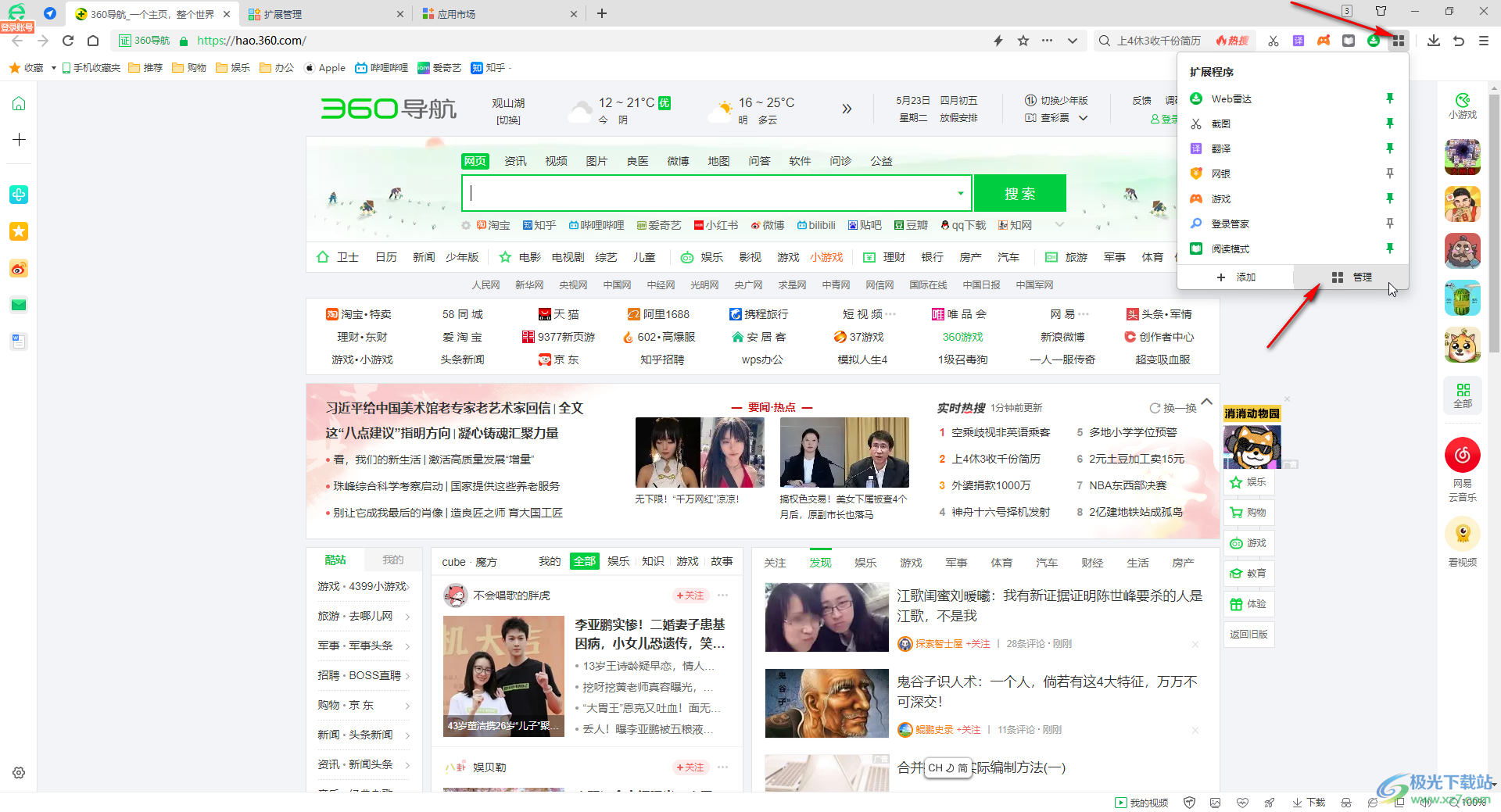Go to browser home page icon
Screen dimensions: 1501x812
point(93,41)
